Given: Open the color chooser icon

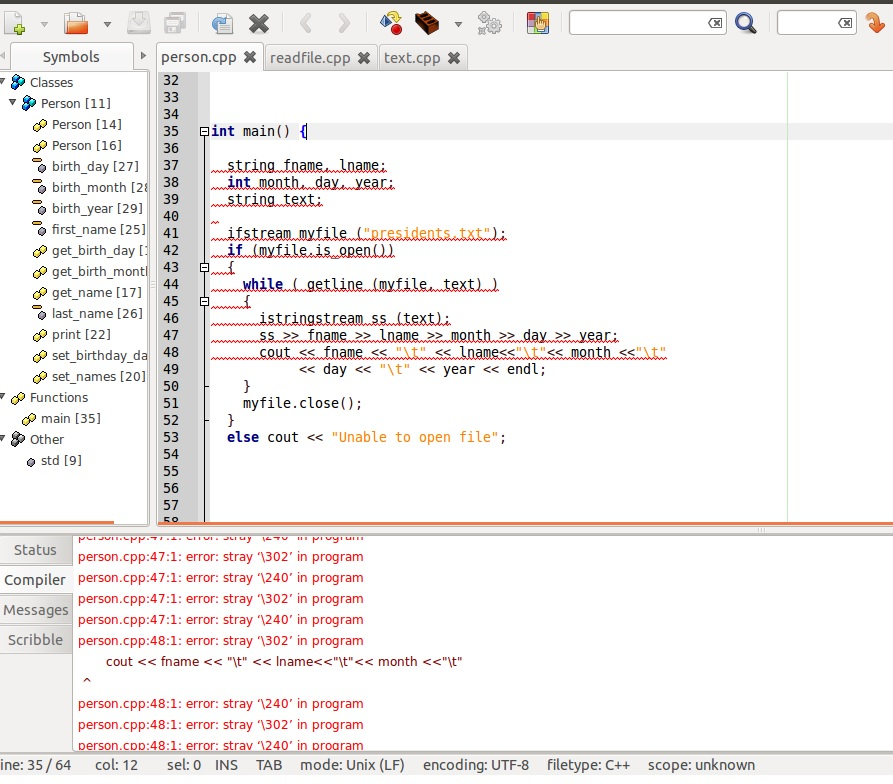Looking at the screenshot, I should click(x=538, y=22).
